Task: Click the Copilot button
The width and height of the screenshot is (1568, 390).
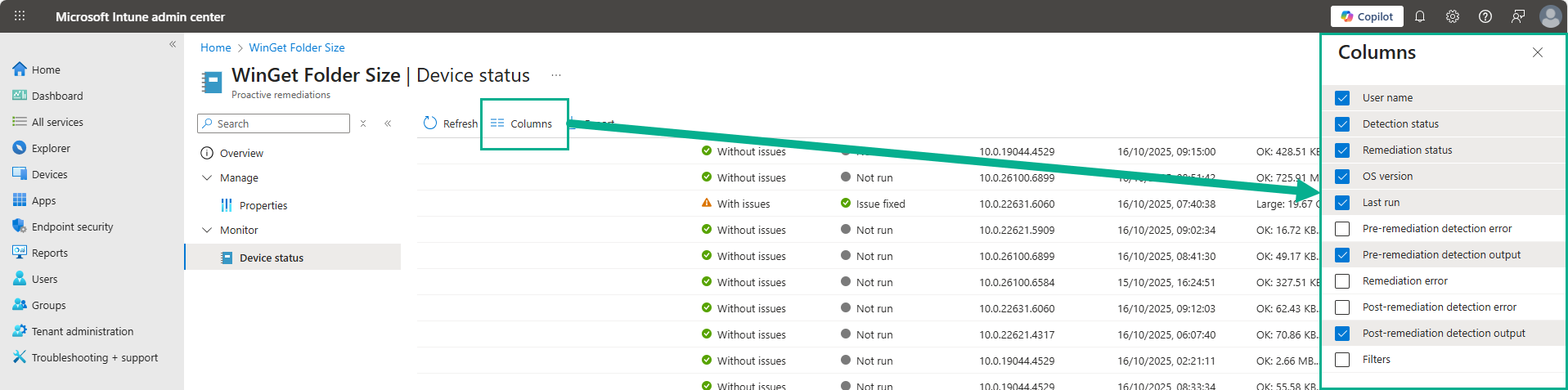Action: pos(1367,16)
